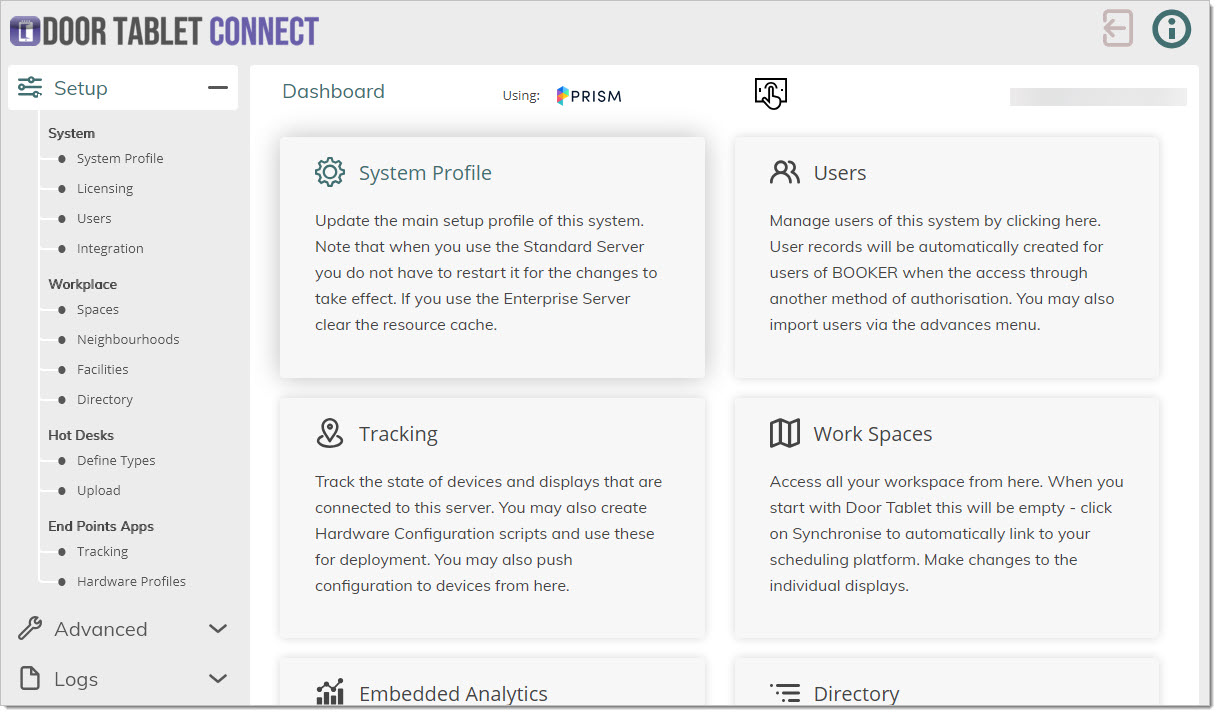This screenshot has width=1218, height=714.
Task: Click the Users people icon on card
Action: point(785,173)
